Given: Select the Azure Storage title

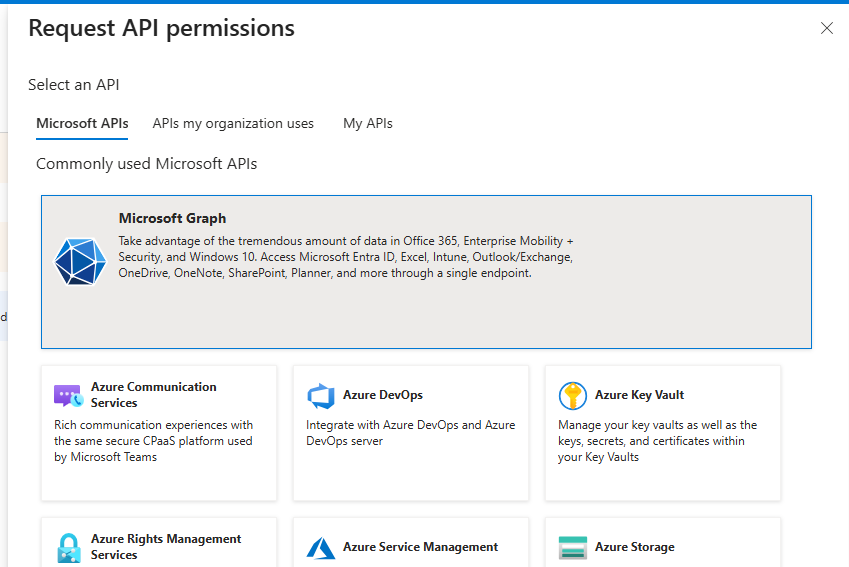Looking at the screenshot, I should (635, 547).
